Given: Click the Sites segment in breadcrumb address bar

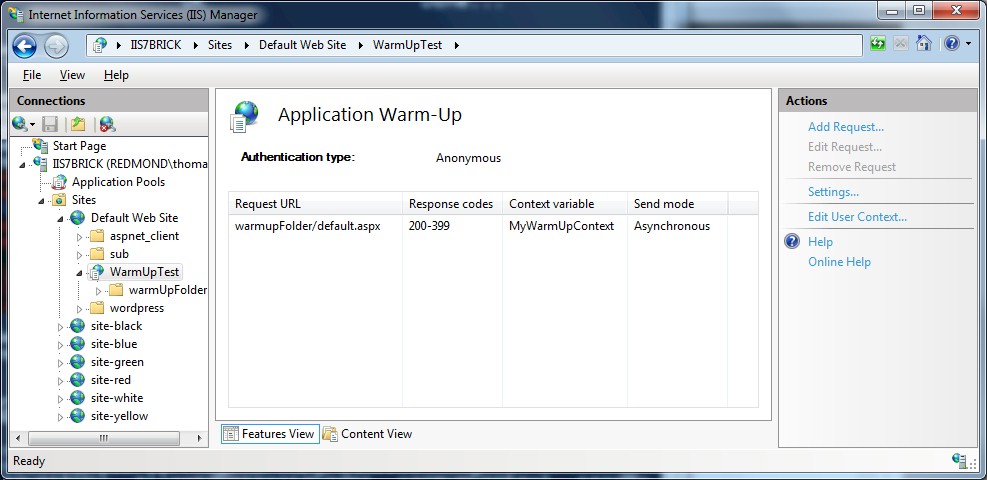Looking at the screenshot, I should 220,45.
